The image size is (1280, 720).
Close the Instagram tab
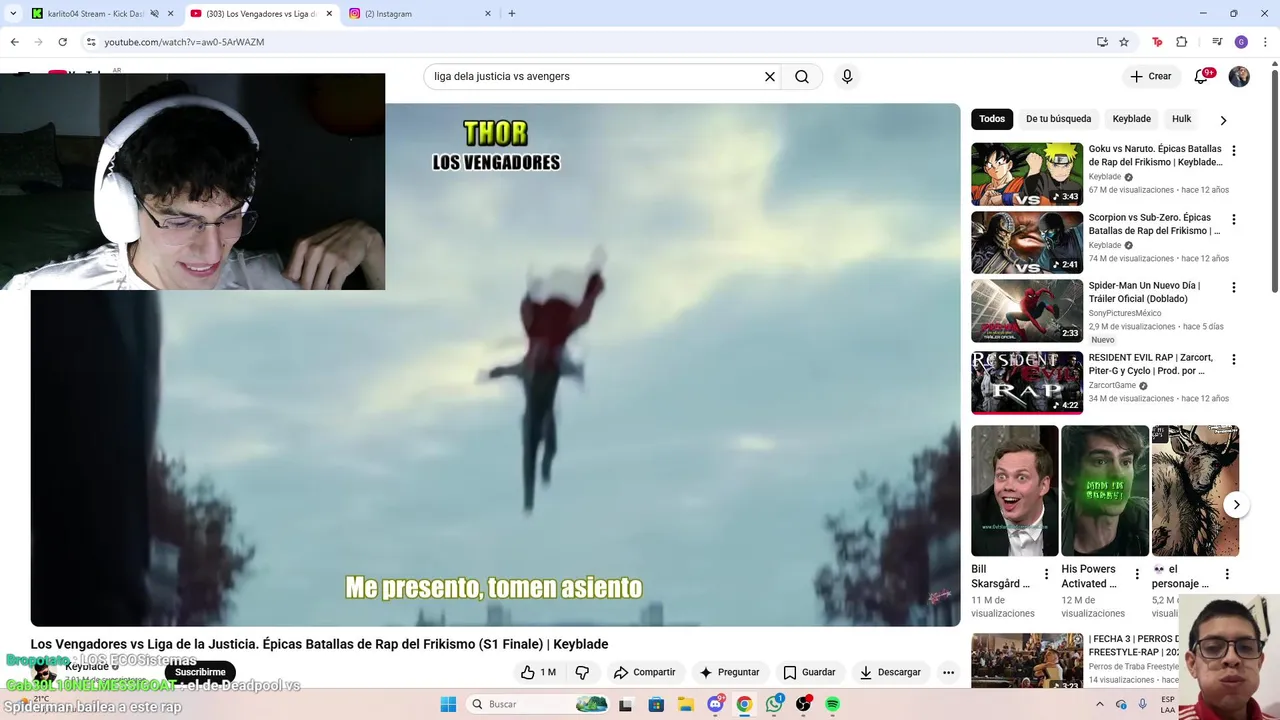(488, 14)
